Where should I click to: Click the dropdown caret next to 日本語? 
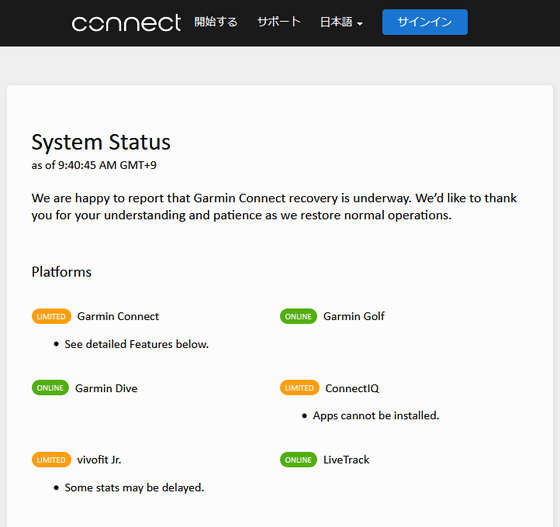tap(360, 24)
